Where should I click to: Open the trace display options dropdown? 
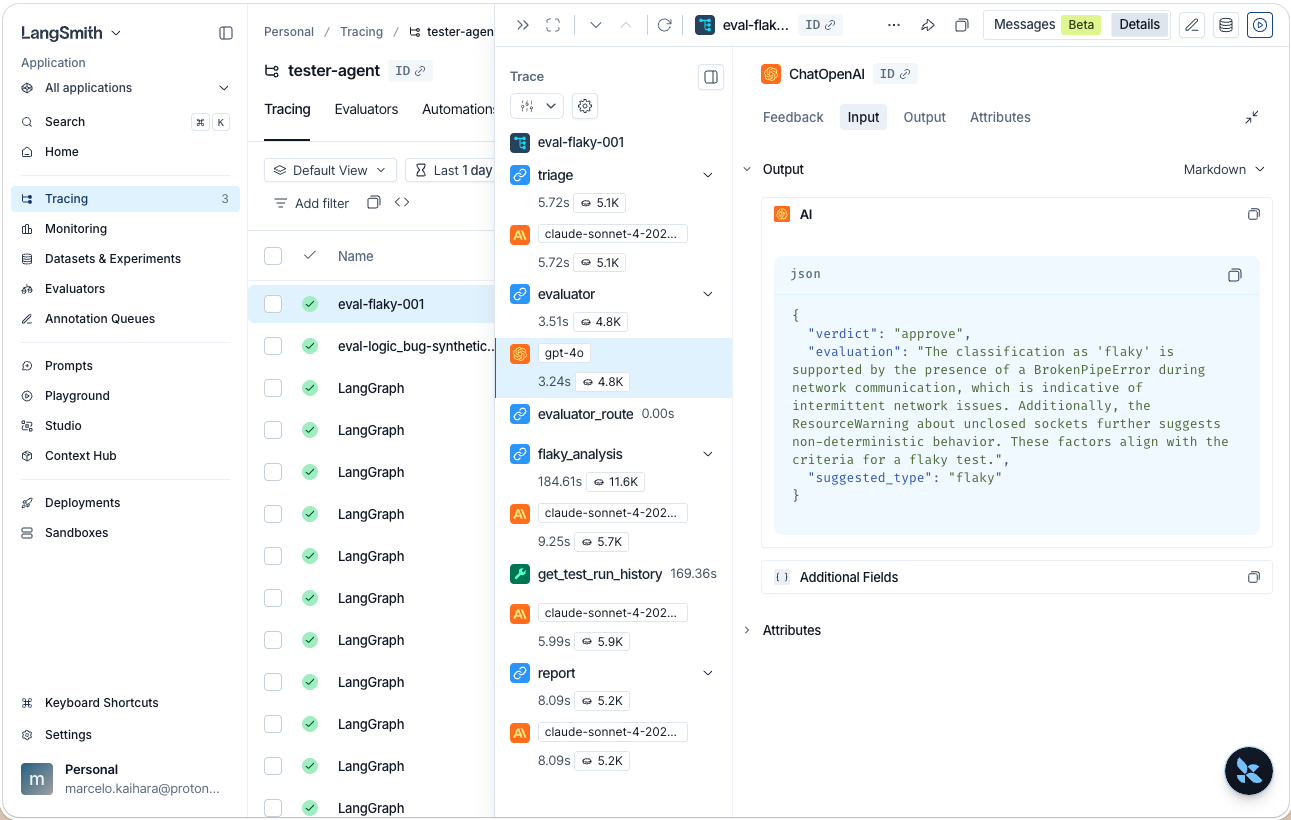pos(537,106)
